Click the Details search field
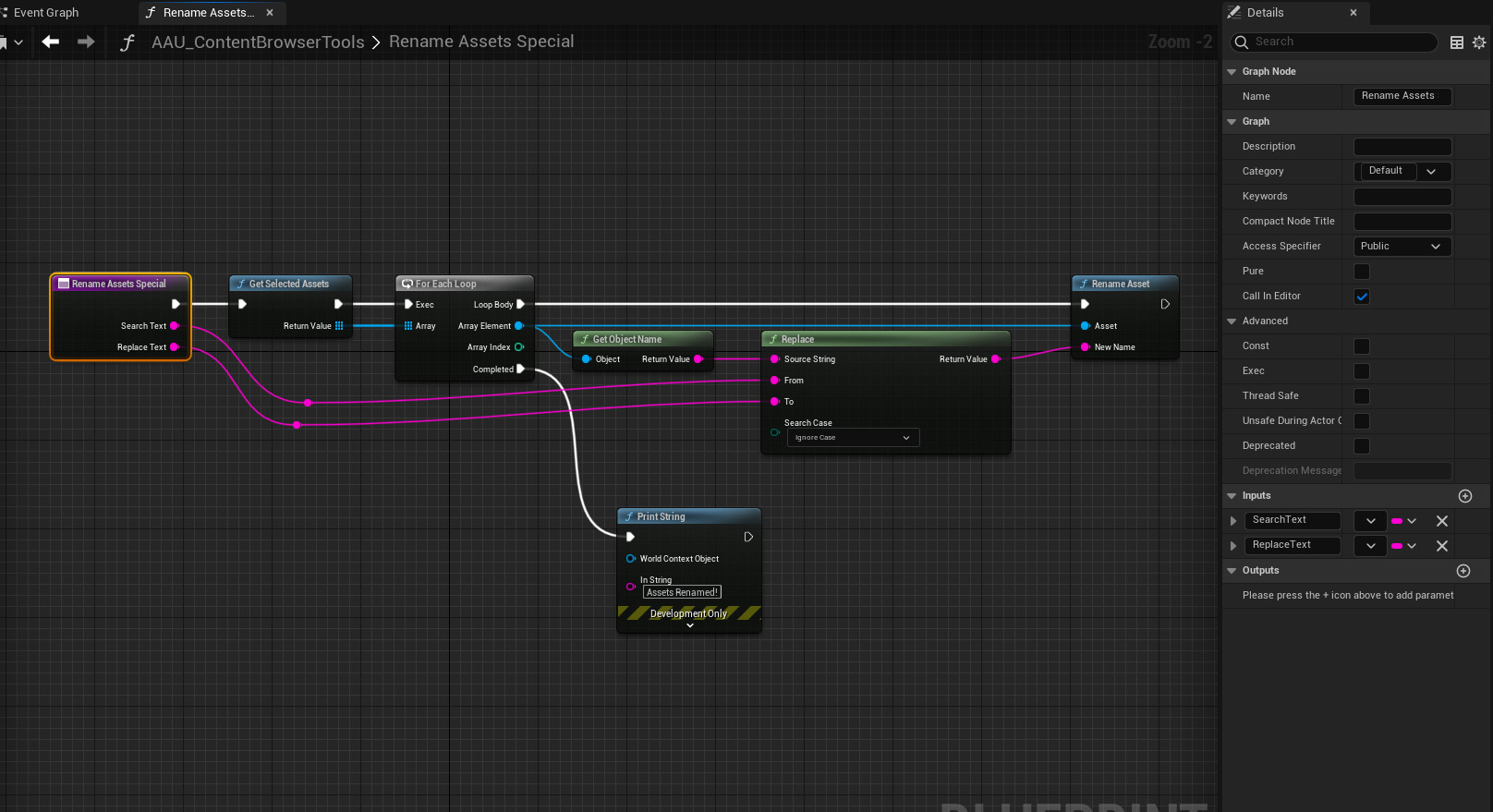Image resolution: width=1493 pixels, height=812 pixels. (1334, 42)
